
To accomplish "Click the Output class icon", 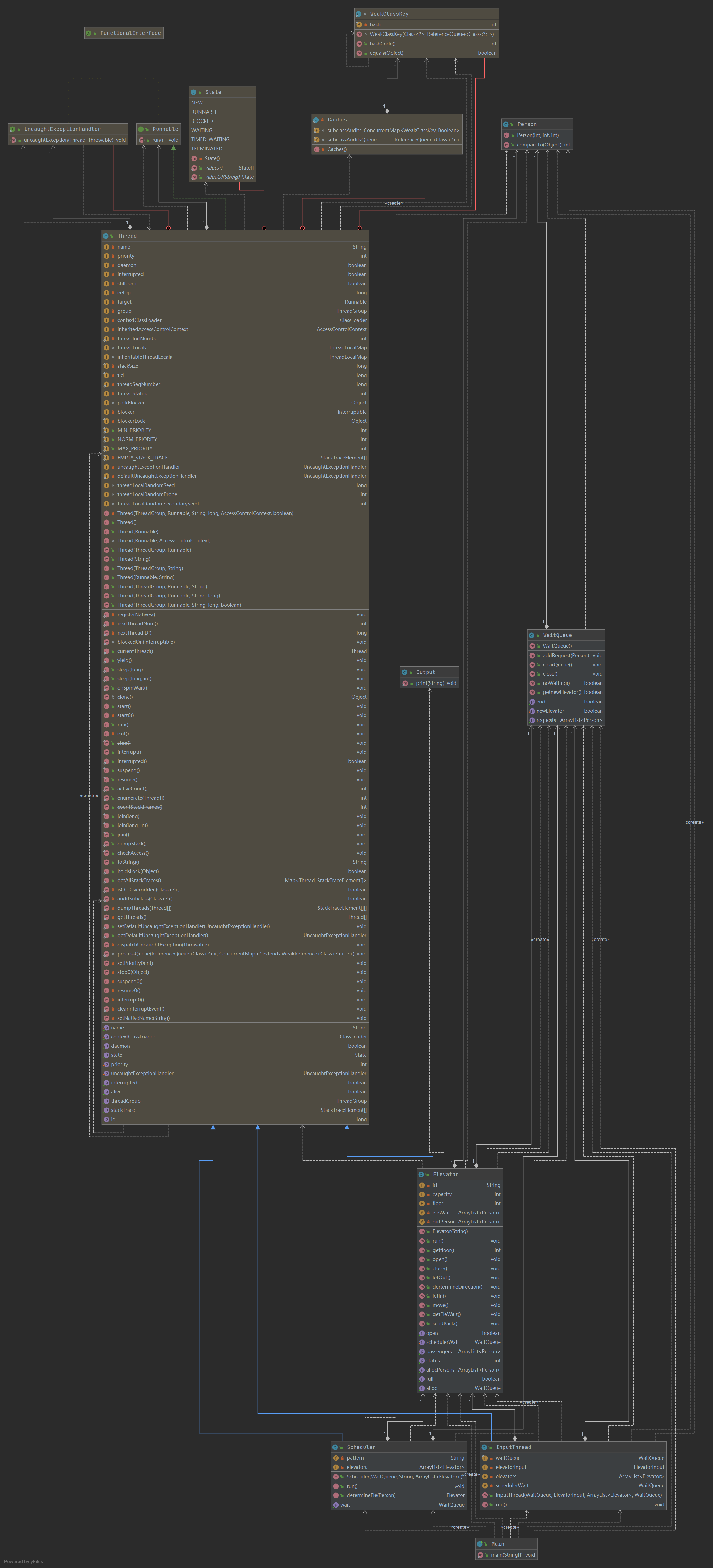I will [x=404, y=672].
